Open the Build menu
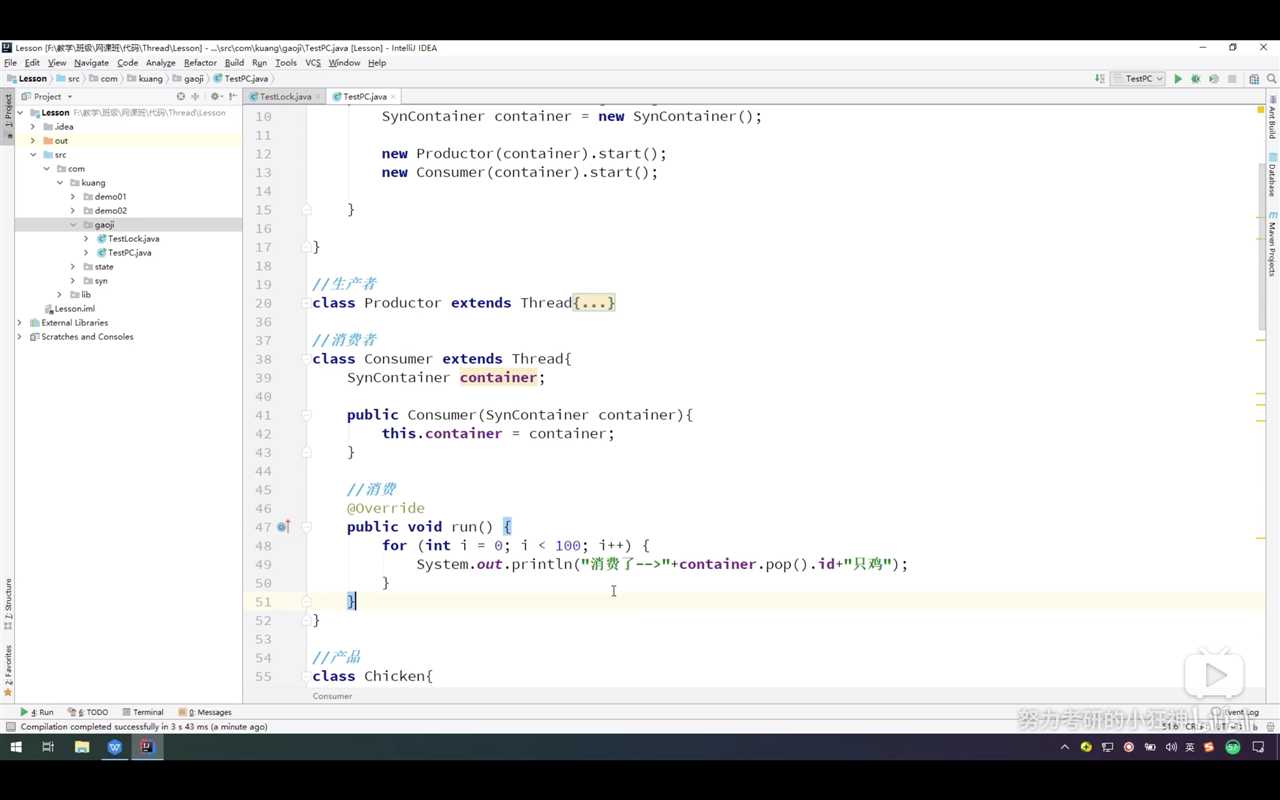 (x=234, y=63)
